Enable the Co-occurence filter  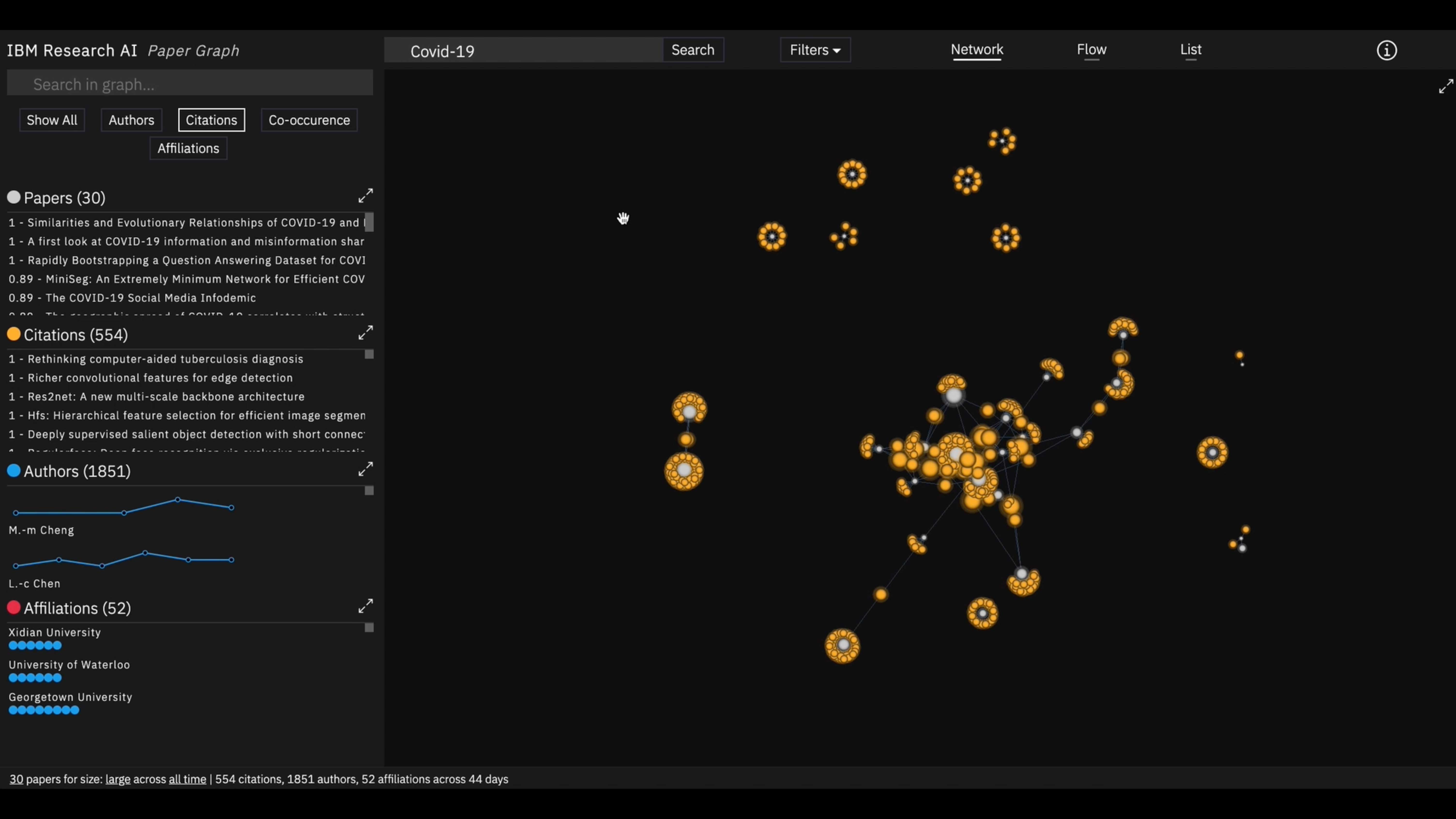(x=309, y=120)
